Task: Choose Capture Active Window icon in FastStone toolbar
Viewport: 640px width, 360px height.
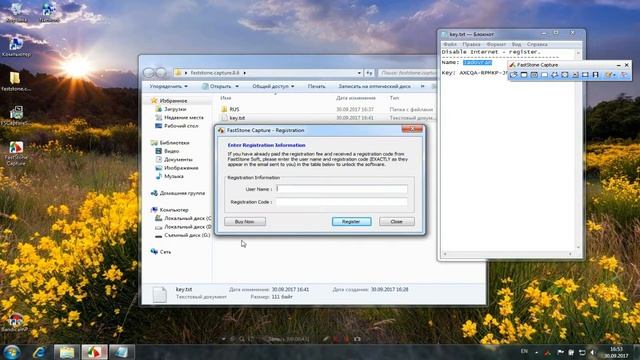Action: (524, 75)
